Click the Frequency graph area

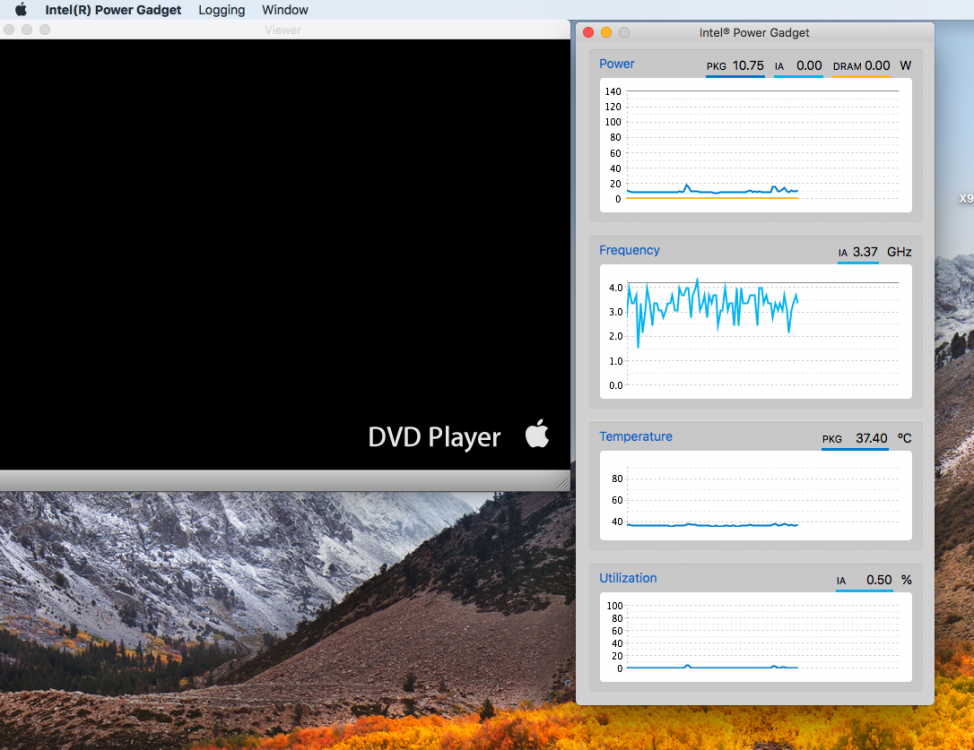(755, 331)
